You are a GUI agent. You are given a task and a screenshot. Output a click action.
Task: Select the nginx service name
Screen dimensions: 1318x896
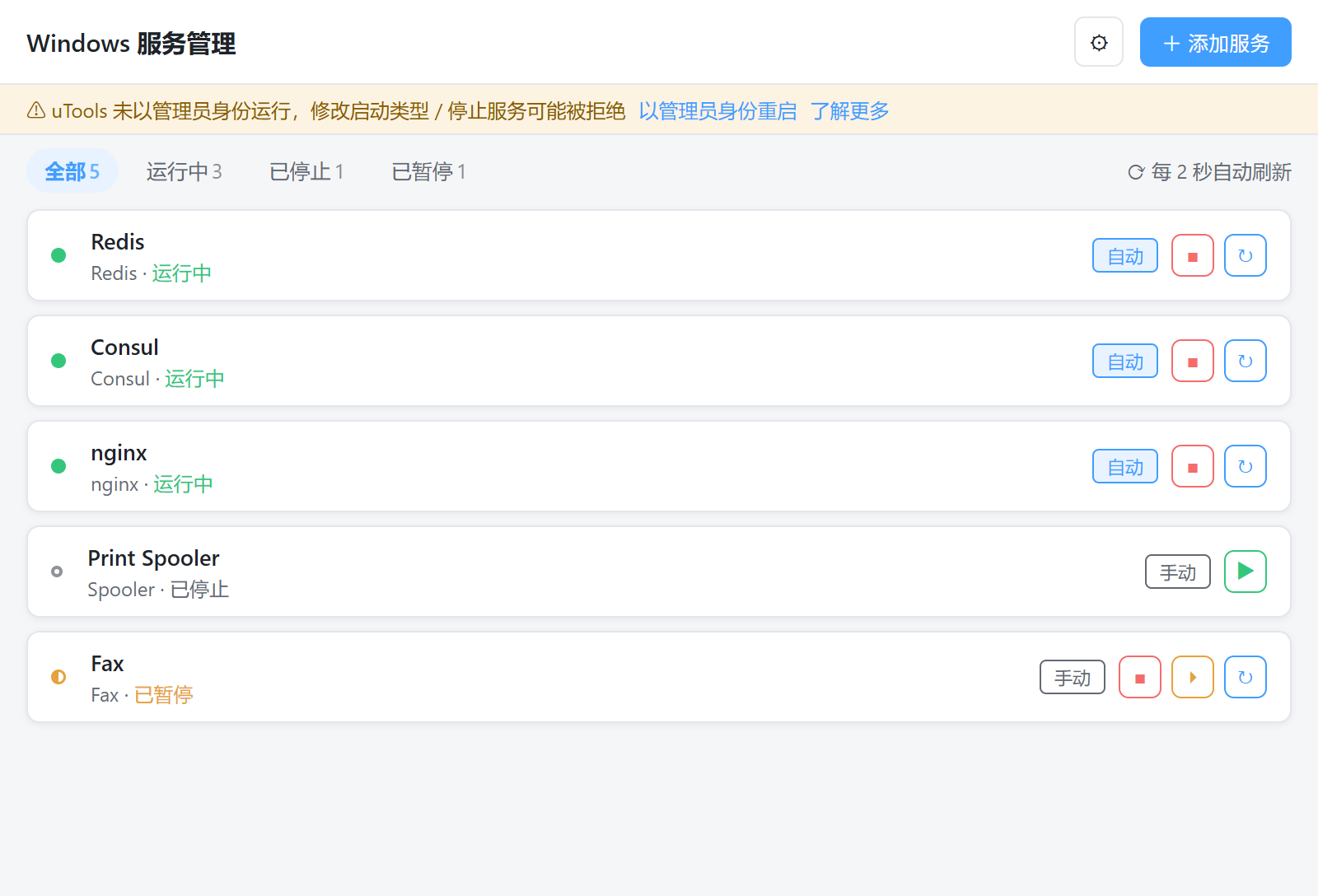[x=119, y=453]
